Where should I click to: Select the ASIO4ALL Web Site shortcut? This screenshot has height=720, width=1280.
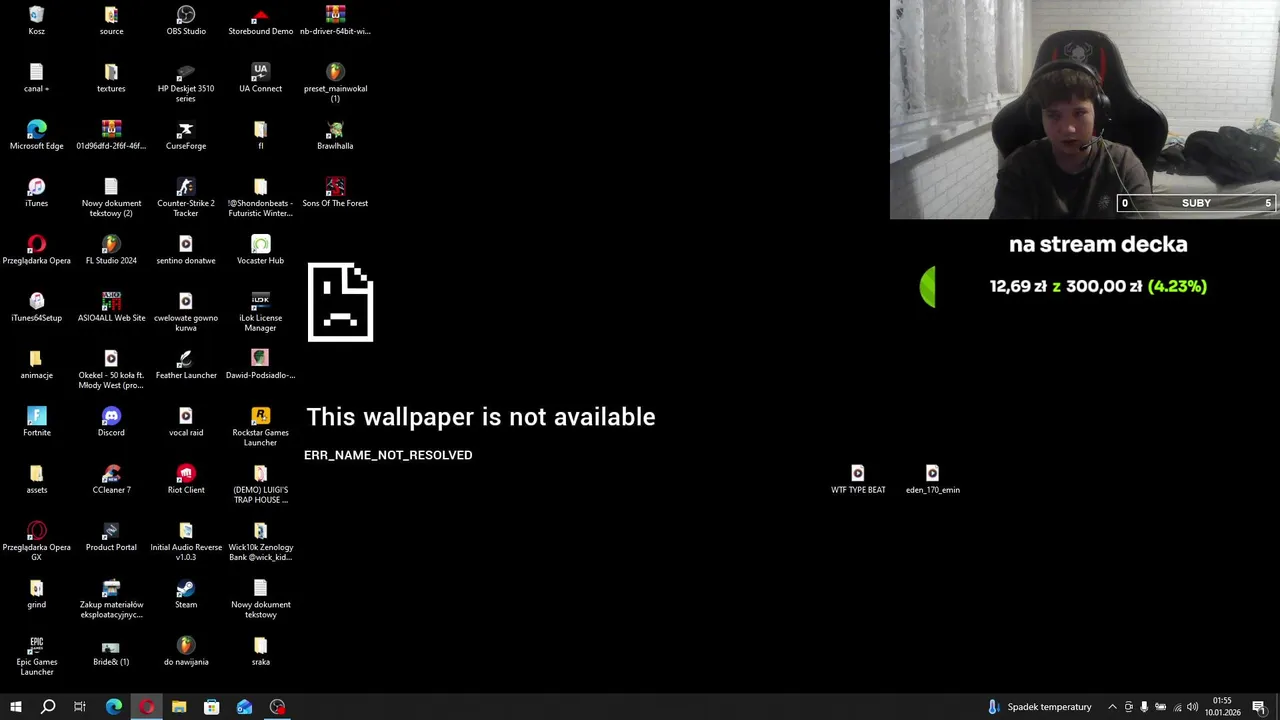coord(111,307)
